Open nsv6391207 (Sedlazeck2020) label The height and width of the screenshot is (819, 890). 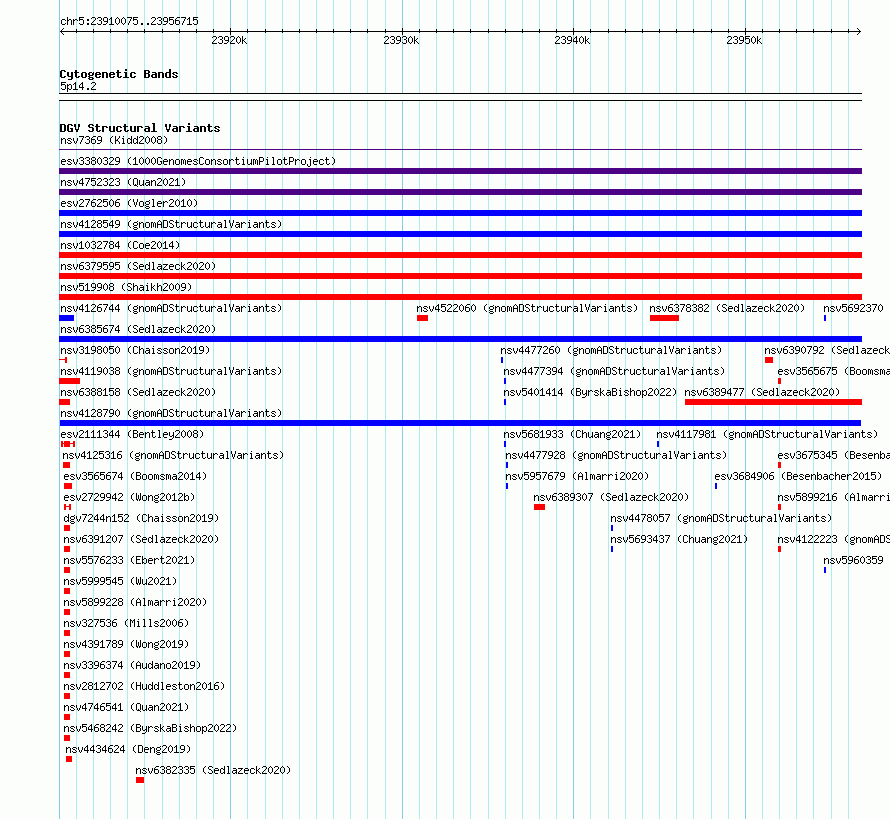(x=141, y=539)
